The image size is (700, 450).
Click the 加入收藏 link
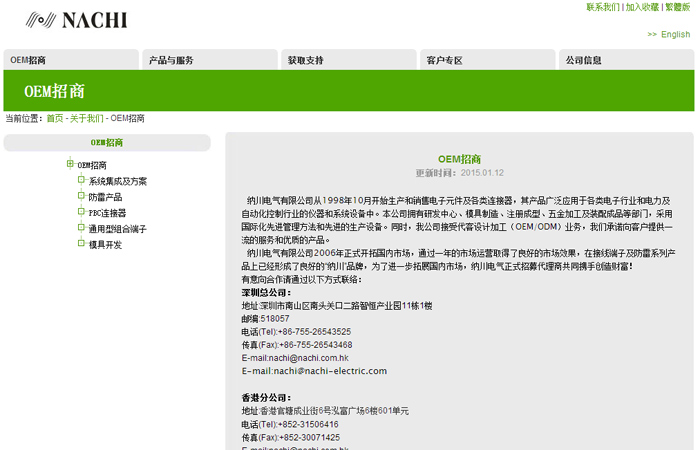tap(642, 7)
